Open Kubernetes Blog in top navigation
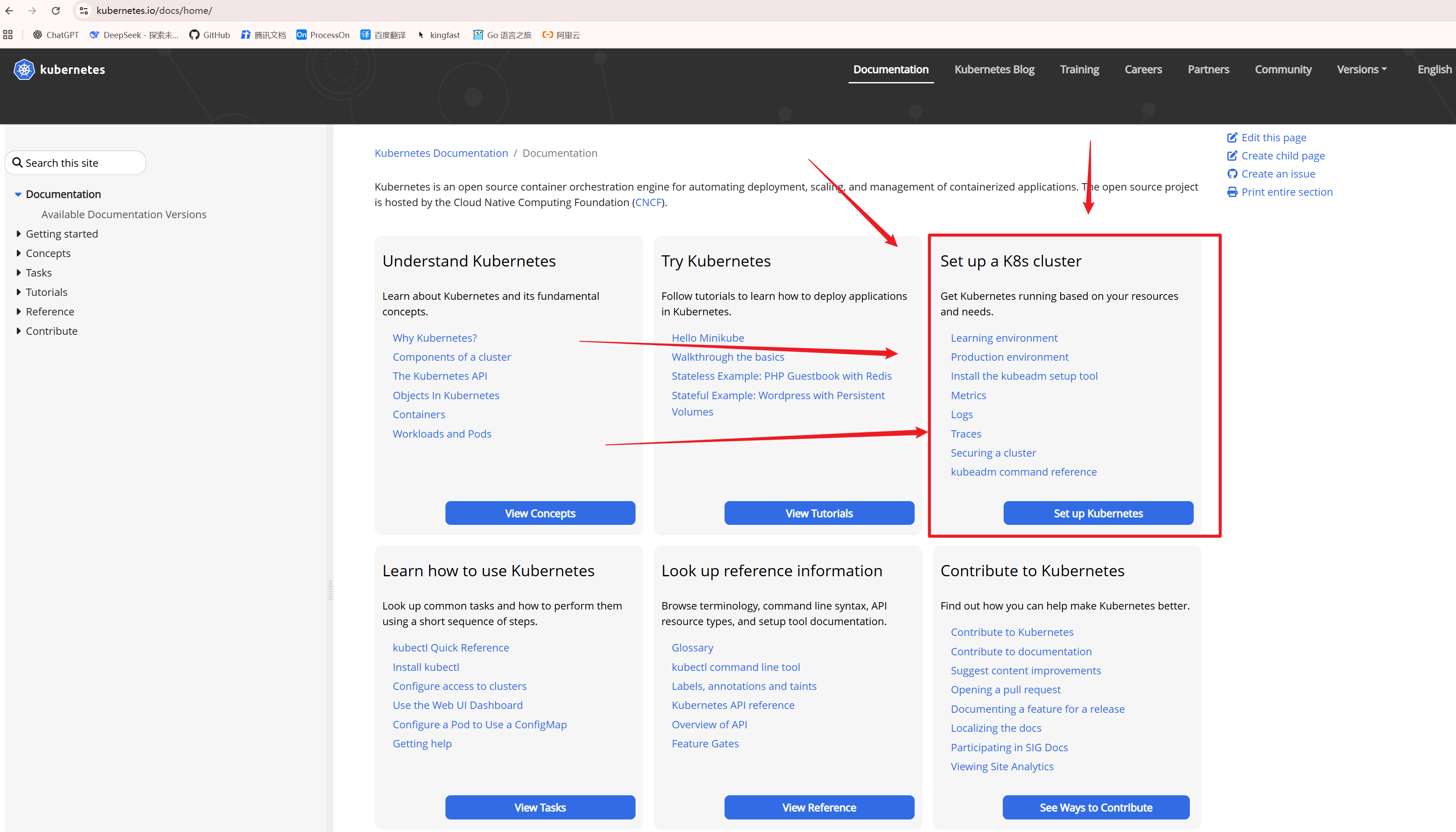The width and height of the screenshot is (1456, 832). pos(994,69)
